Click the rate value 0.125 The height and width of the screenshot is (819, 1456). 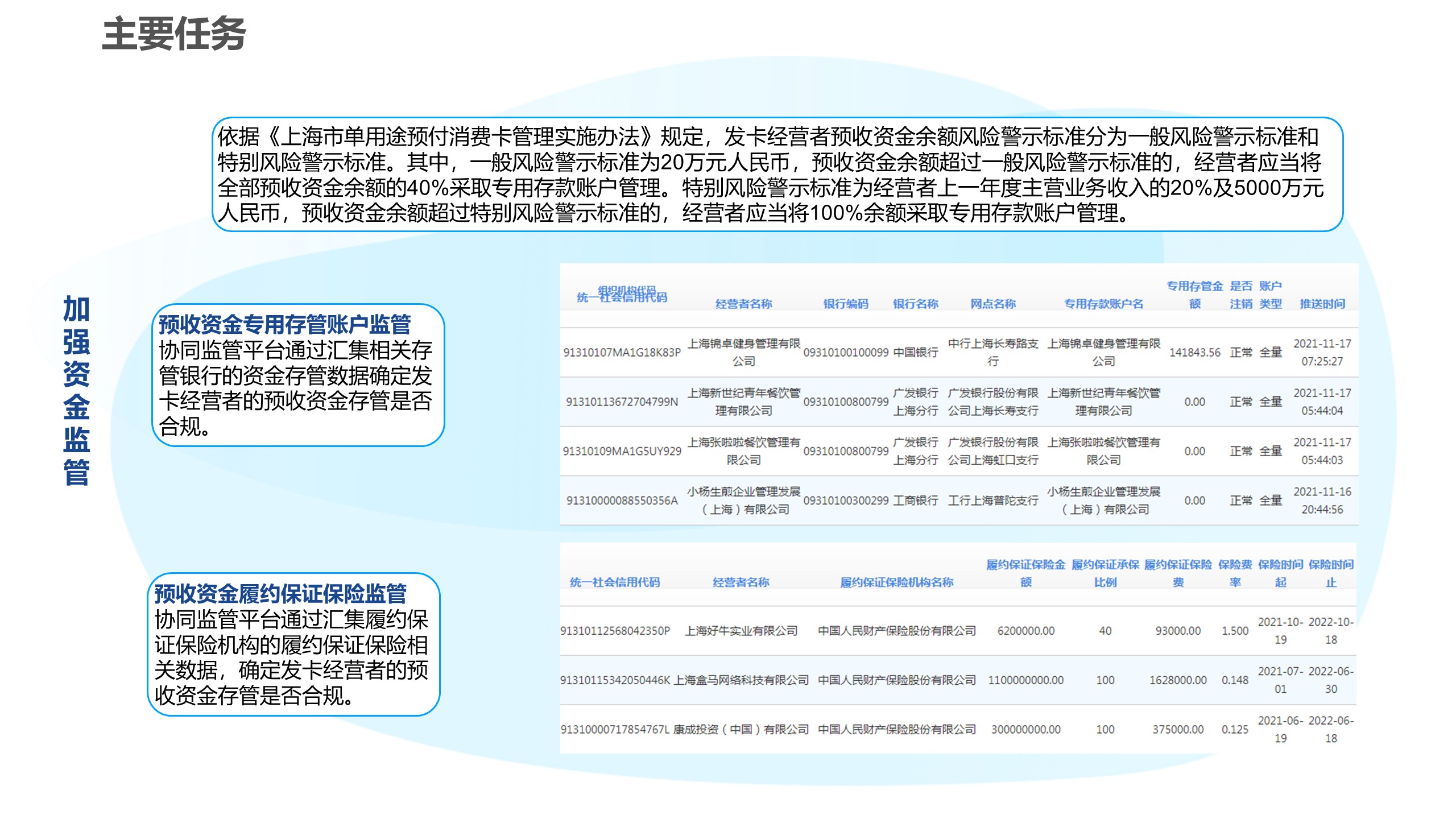(1235, 730)
